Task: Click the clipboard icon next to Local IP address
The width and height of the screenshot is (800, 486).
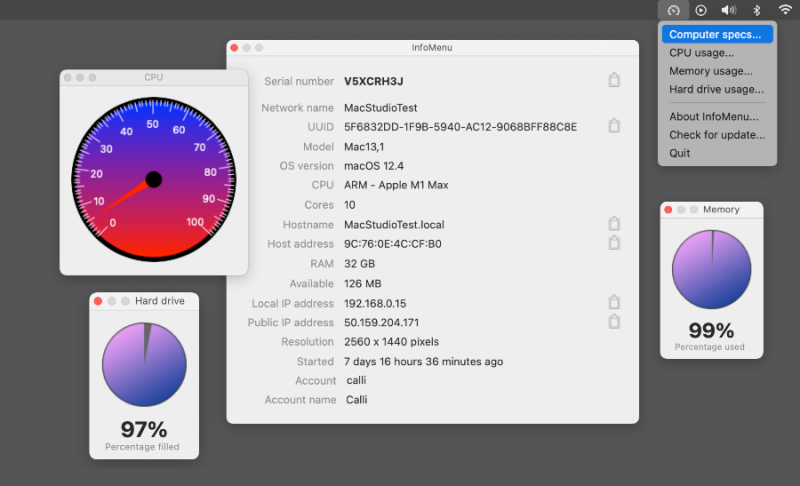Action: pyautogui.click(x=614, y=302)
